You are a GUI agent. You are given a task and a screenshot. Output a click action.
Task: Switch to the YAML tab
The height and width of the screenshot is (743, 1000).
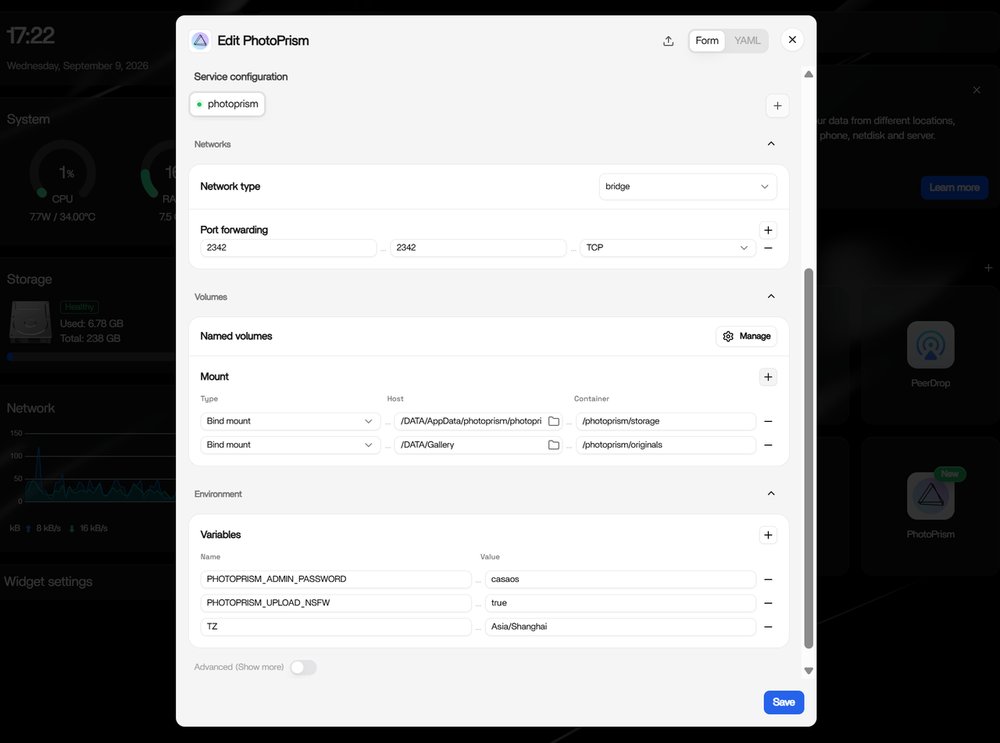point(747,40)
